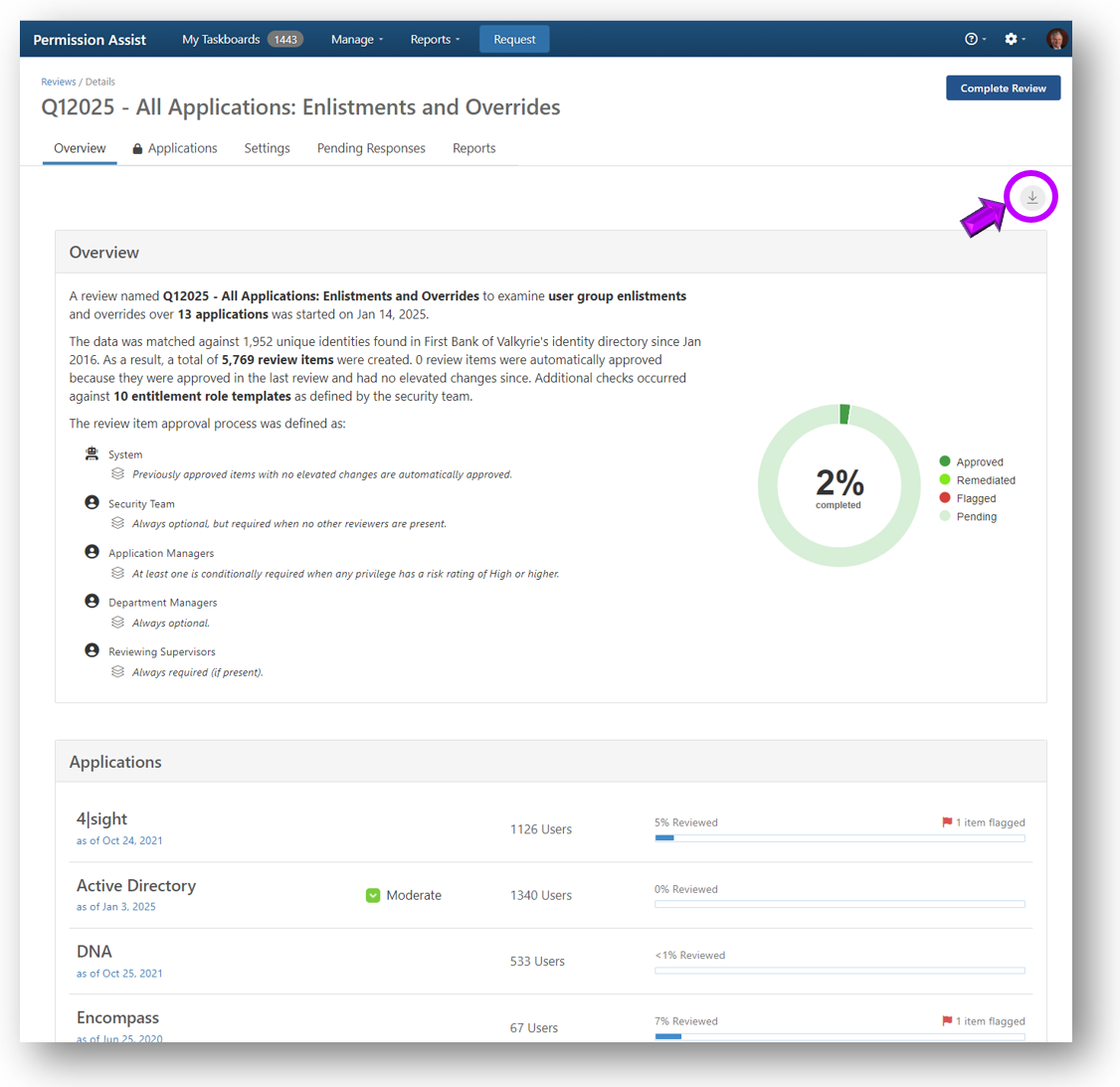
Task: Switch to the Pending Responses tab
Action: pos(371,148)
